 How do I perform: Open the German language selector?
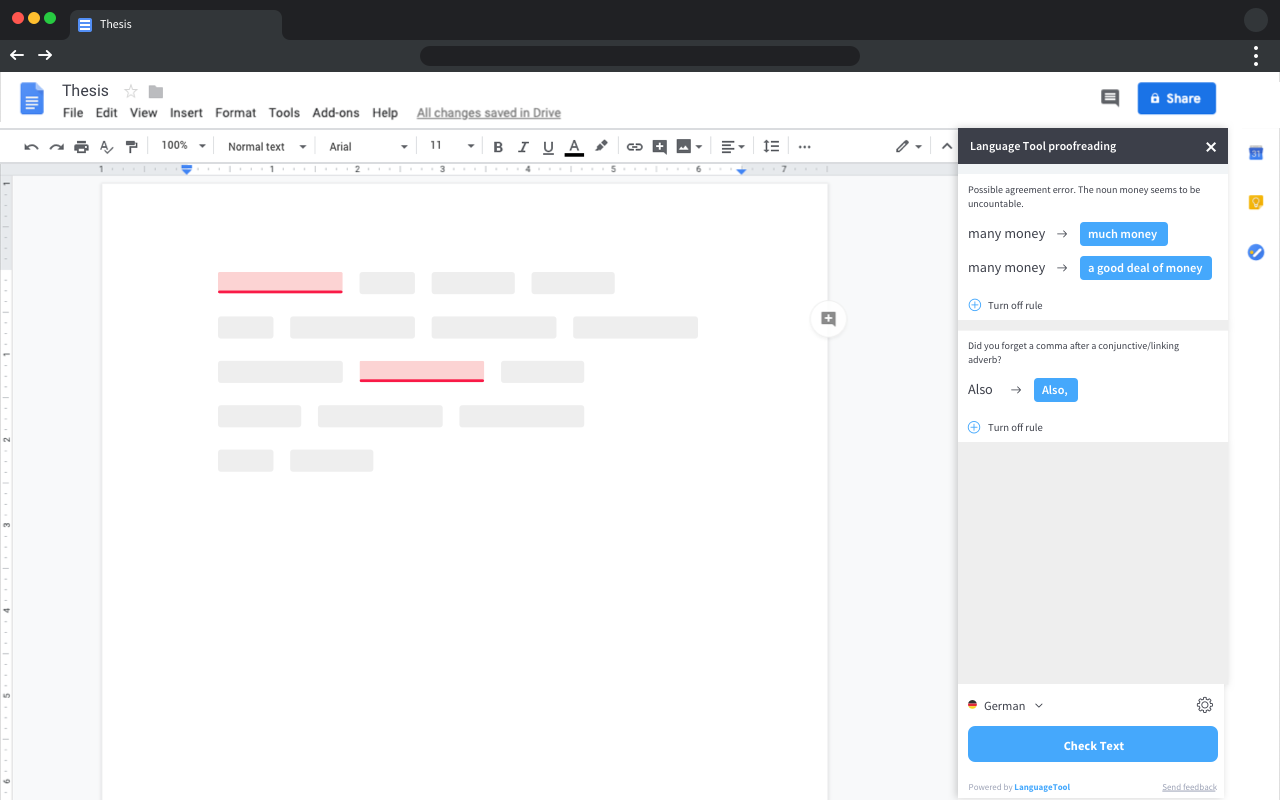[x=1006, y=706]
